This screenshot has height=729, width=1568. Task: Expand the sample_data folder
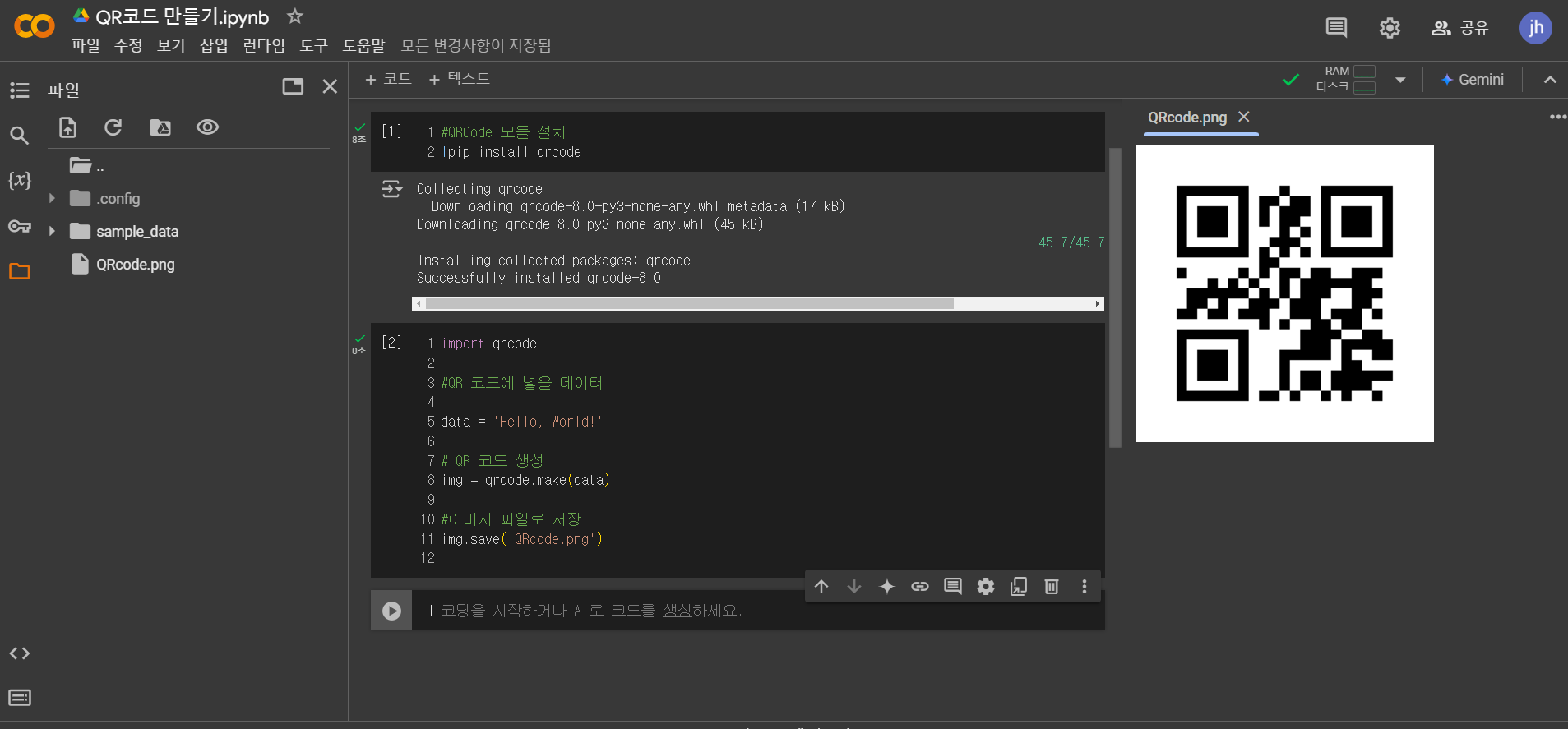52,231
